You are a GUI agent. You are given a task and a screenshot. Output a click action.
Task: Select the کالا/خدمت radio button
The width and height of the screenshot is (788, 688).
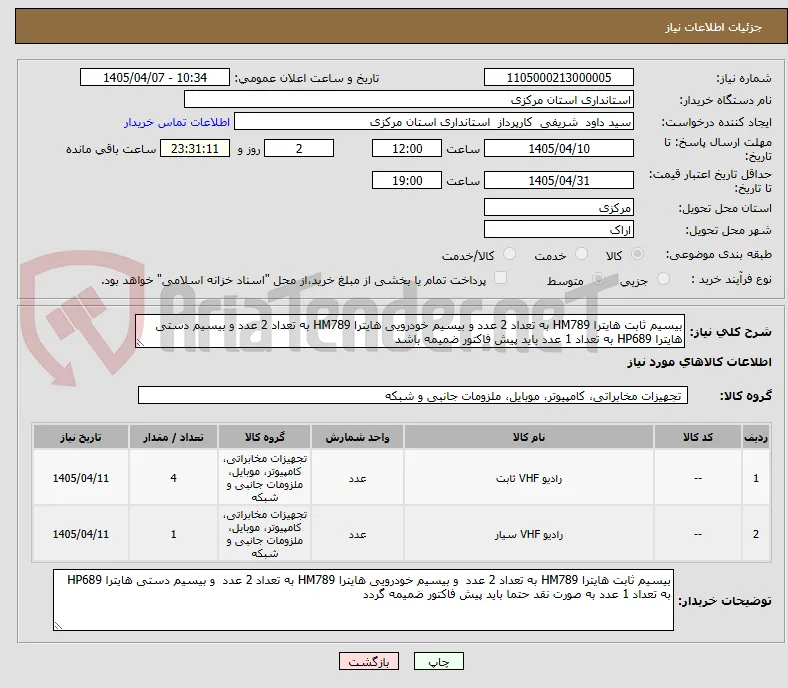coord(510,254)
